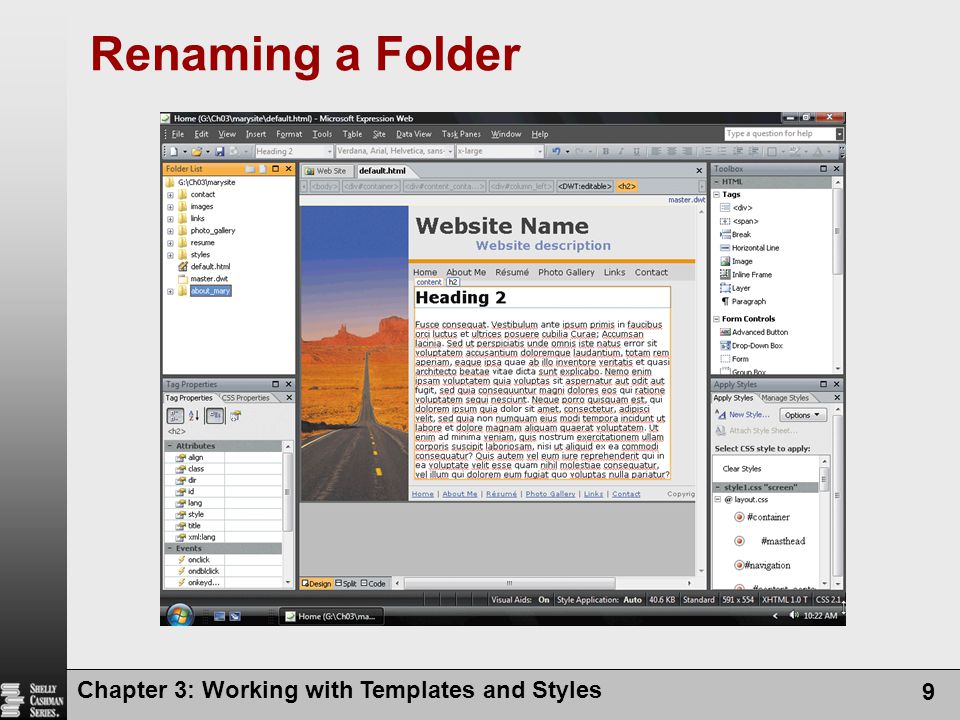Click the Borders toolbar icon
The height and width of the screenshot is (720, 960).
pyautogui.click(x=771, y=151)
